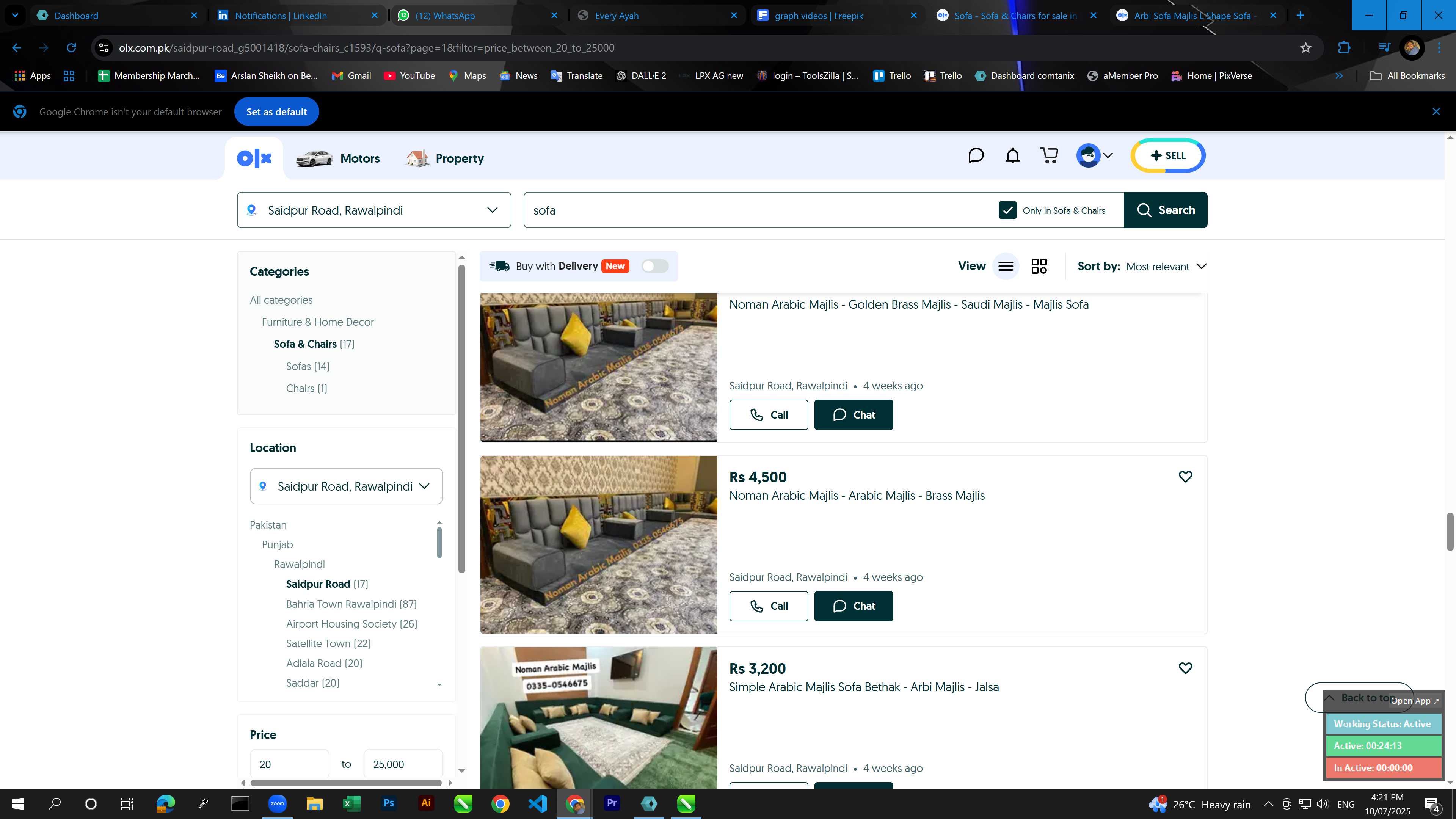This screenshot has height=819, width=1456.
Task: Open tab search dropdown arrow
Action: point(15,16)
